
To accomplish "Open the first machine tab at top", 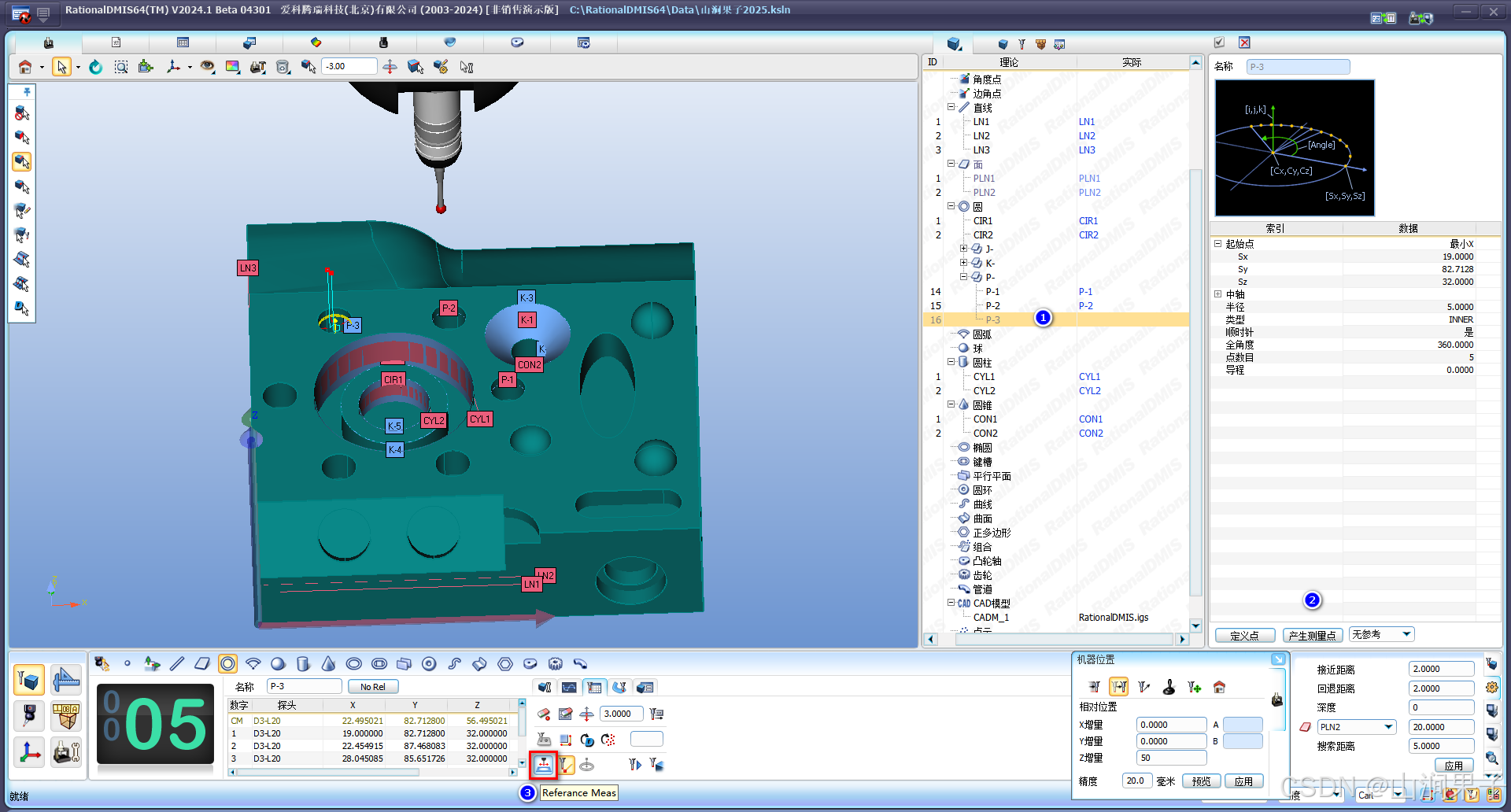I will coord(49,42).
